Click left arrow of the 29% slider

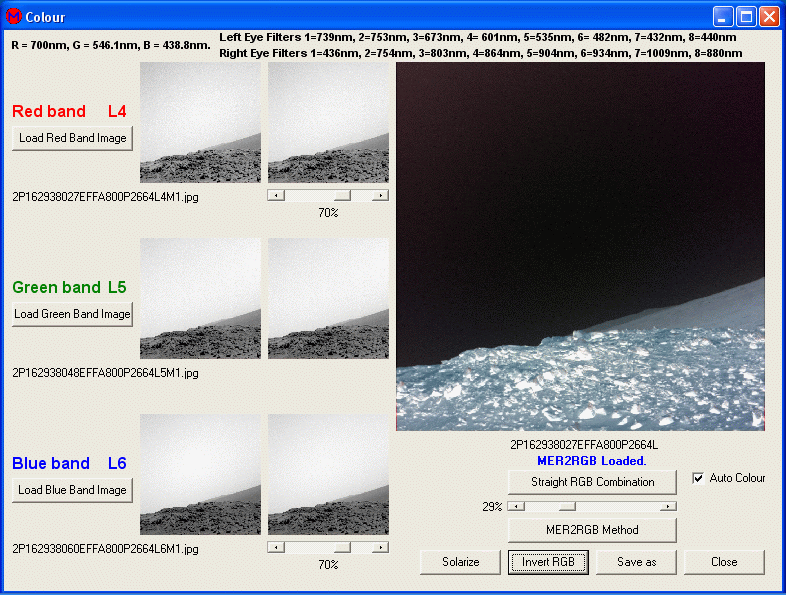(x=516, y=507)
